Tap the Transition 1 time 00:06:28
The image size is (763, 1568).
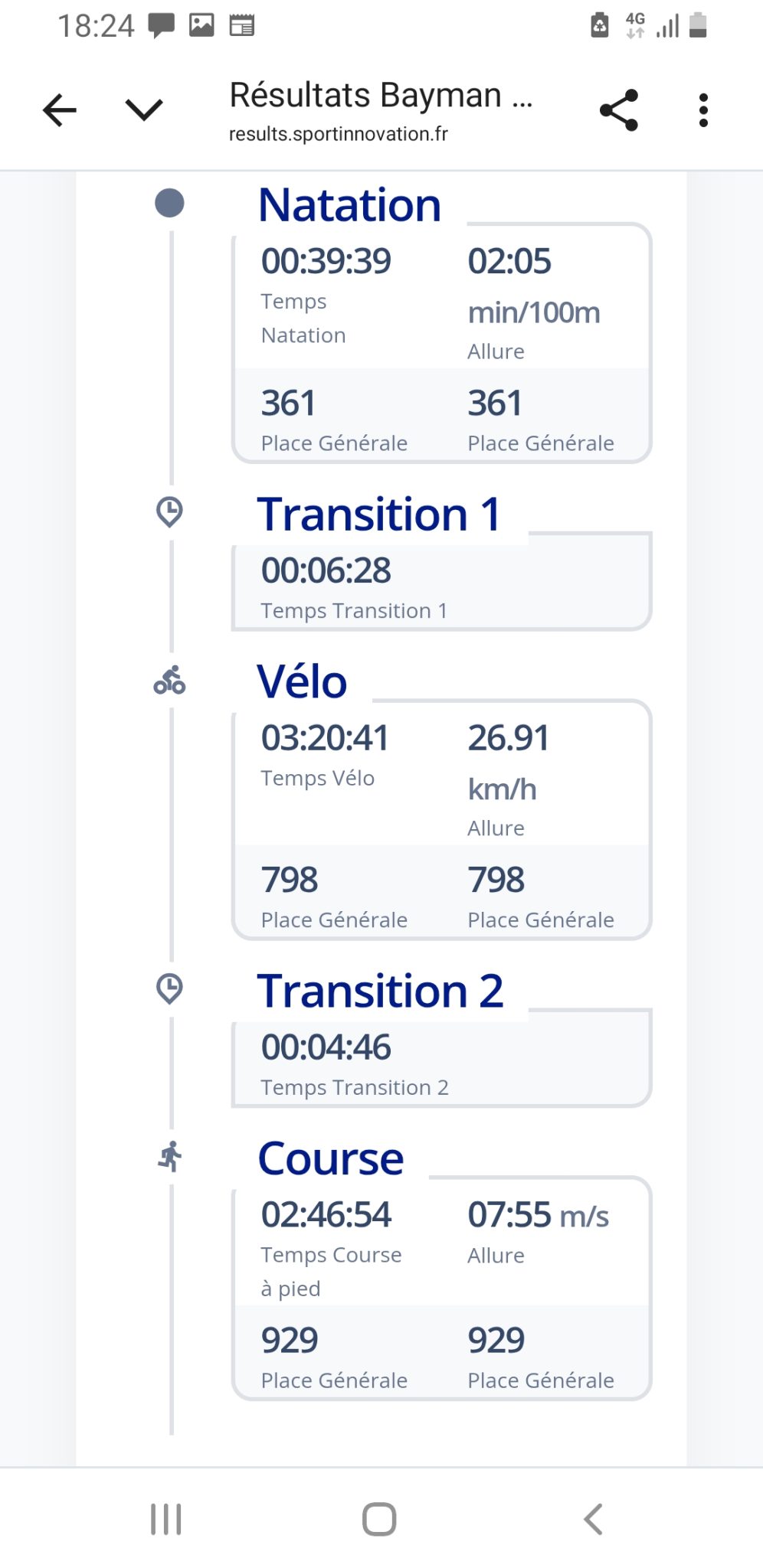(326, 570)
